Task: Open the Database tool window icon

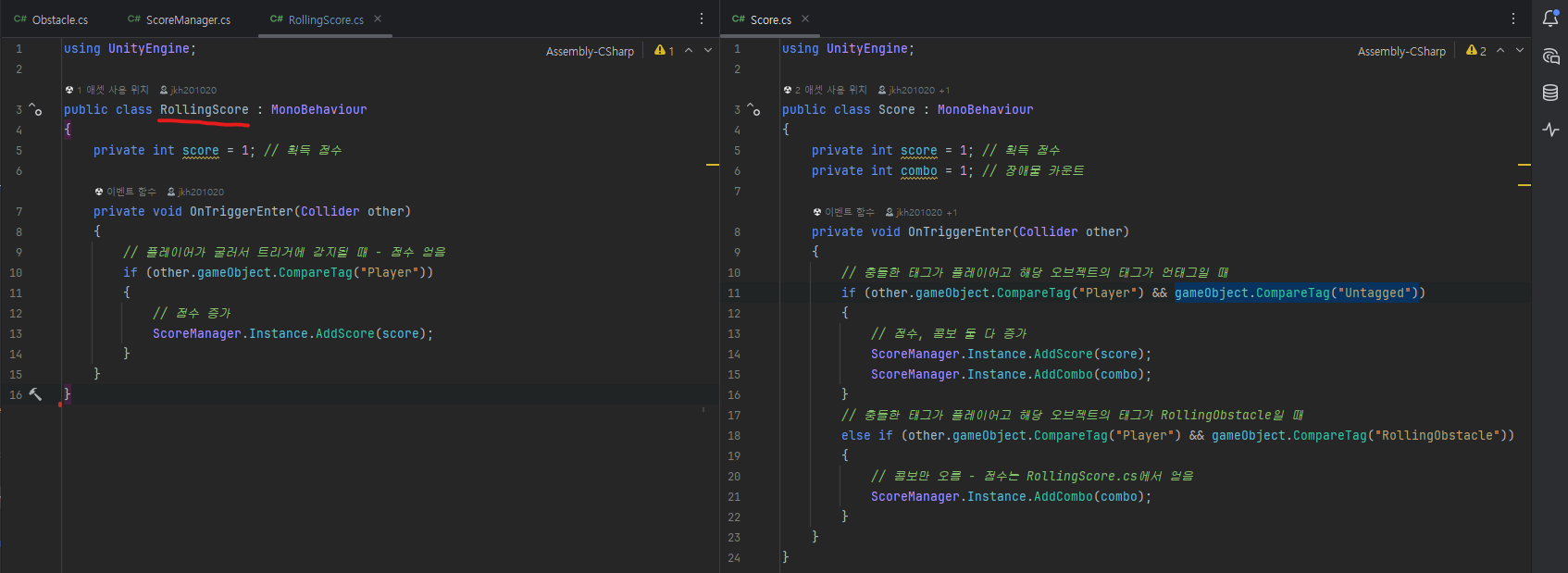Action: tap(1550, 93)
